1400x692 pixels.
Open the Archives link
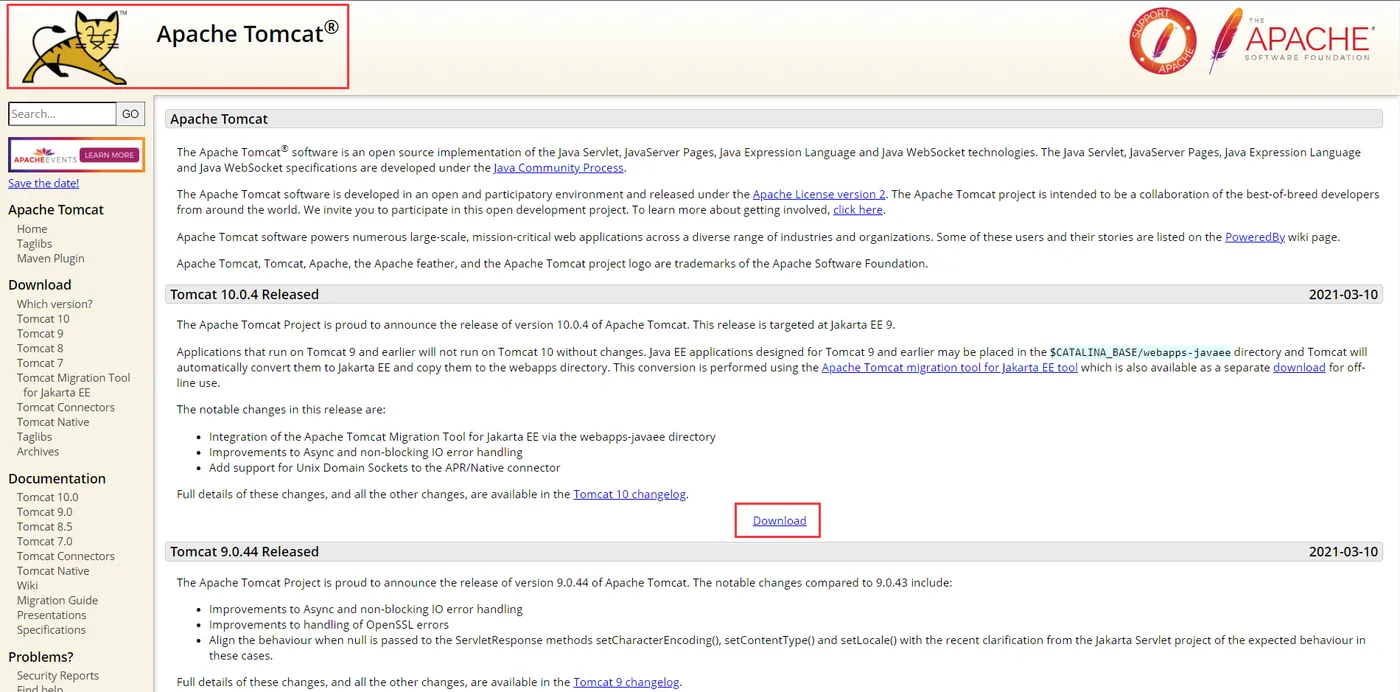38,452
